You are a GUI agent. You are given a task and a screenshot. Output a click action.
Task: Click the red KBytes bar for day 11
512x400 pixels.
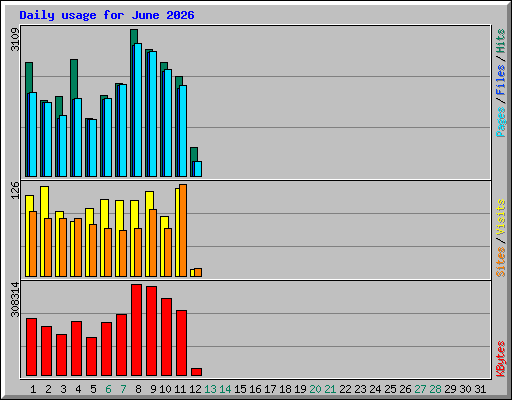[182, 343]
